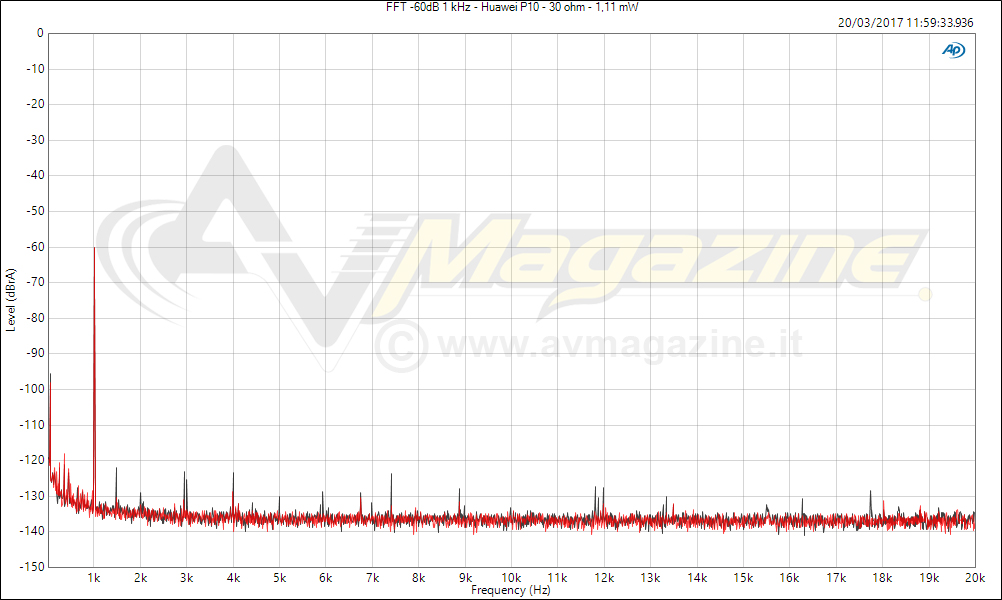
Task: Click the AP logo in the top-right corner
Action: pos(953,50)
